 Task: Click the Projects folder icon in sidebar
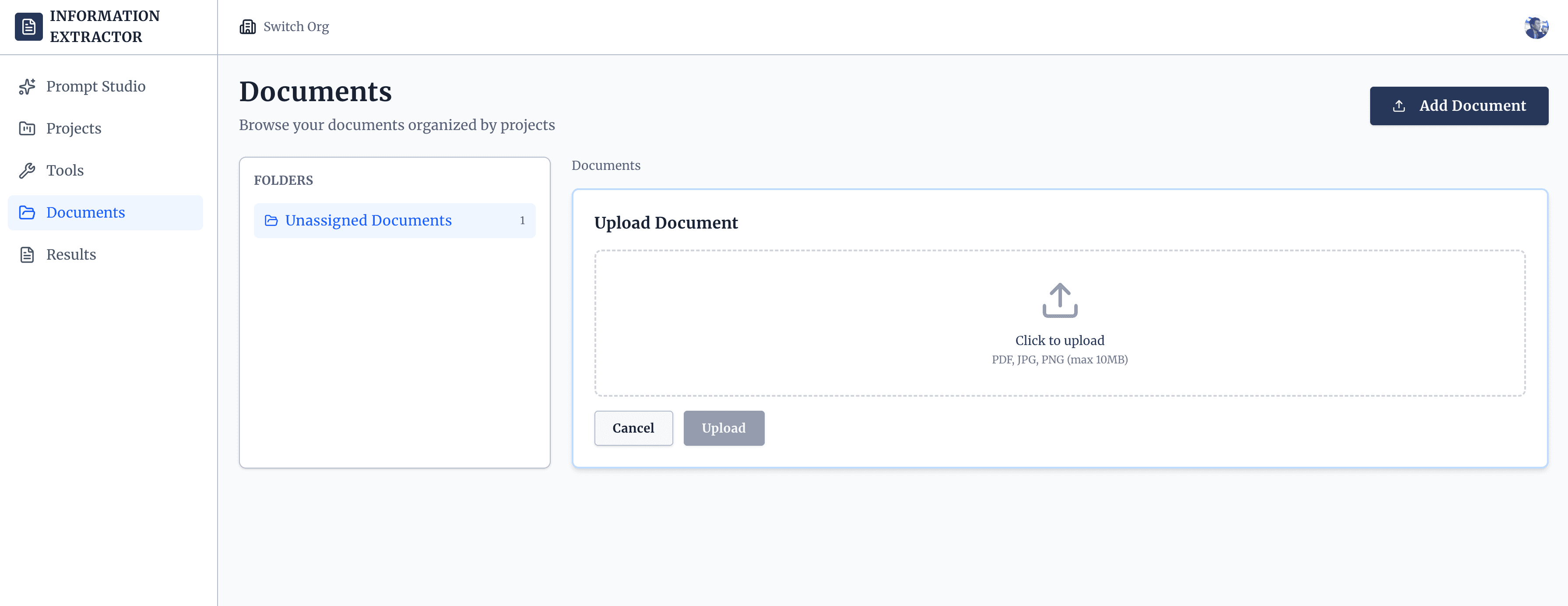28,128
